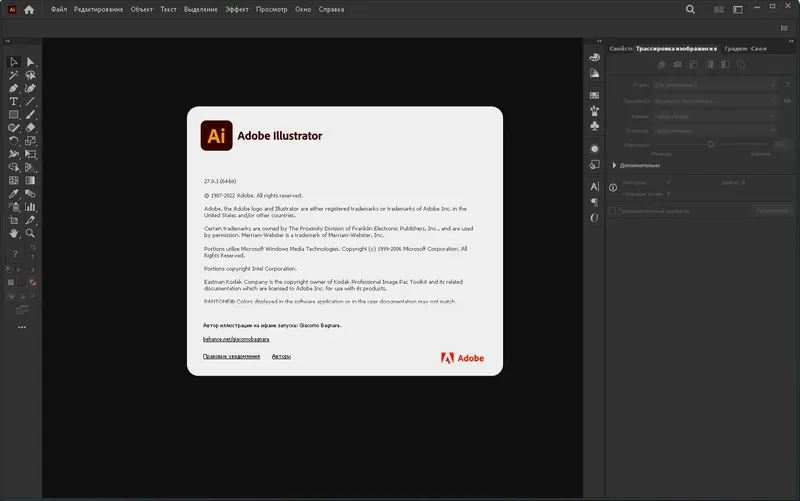The height and width of the screenshot is (501, 800).
Task: Open the Палитра palette dropdown
Action: click(715, 131)
